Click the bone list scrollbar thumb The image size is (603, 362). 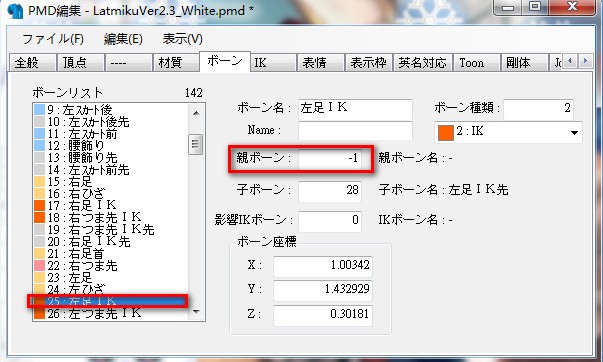[195, 144]
